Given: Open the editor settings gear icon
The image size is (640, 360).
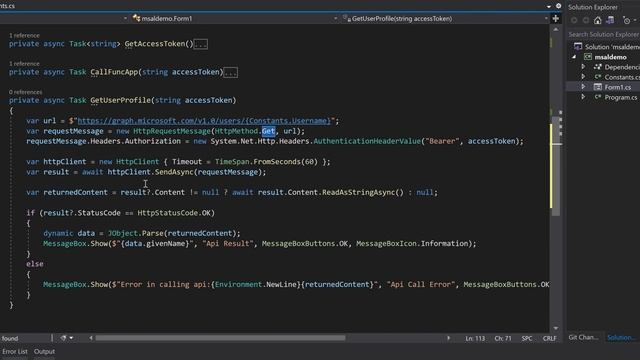Looking at the screenshot, I should [558, 6].
